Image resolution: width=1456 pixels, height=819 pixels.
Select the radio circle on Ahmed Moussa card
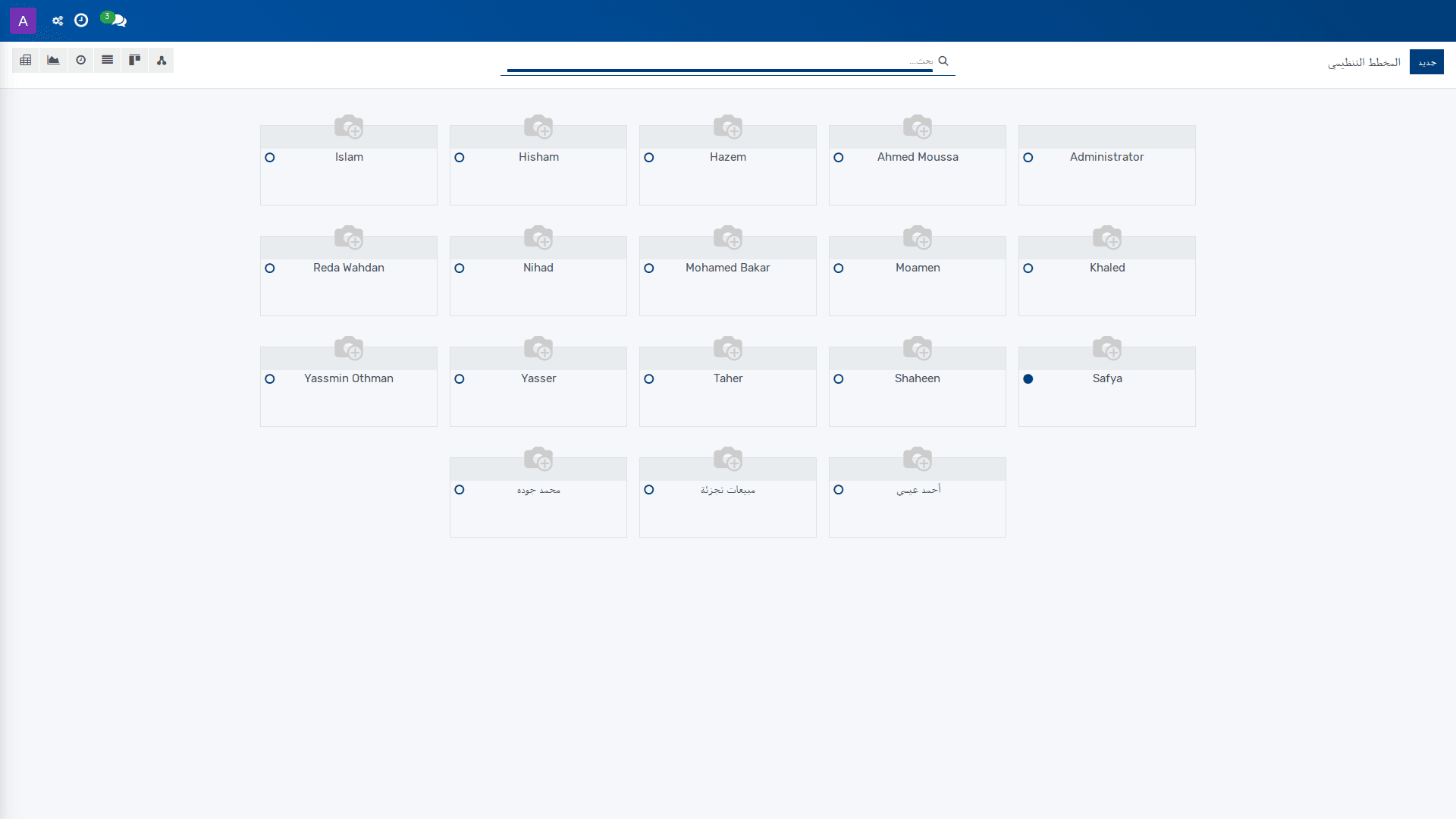(x=839, y=158)
